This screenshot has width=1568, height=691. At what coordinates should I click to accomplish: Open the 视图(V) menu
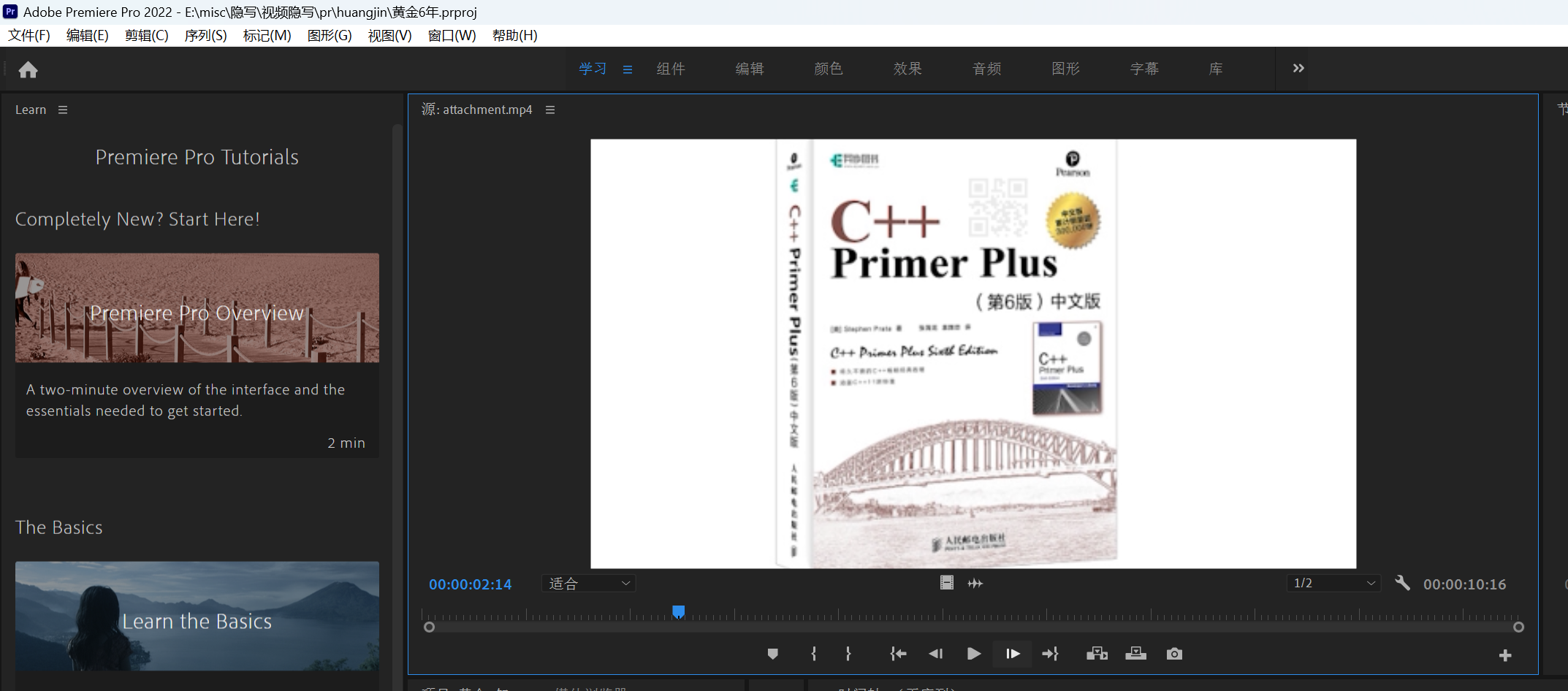(389, 36)
